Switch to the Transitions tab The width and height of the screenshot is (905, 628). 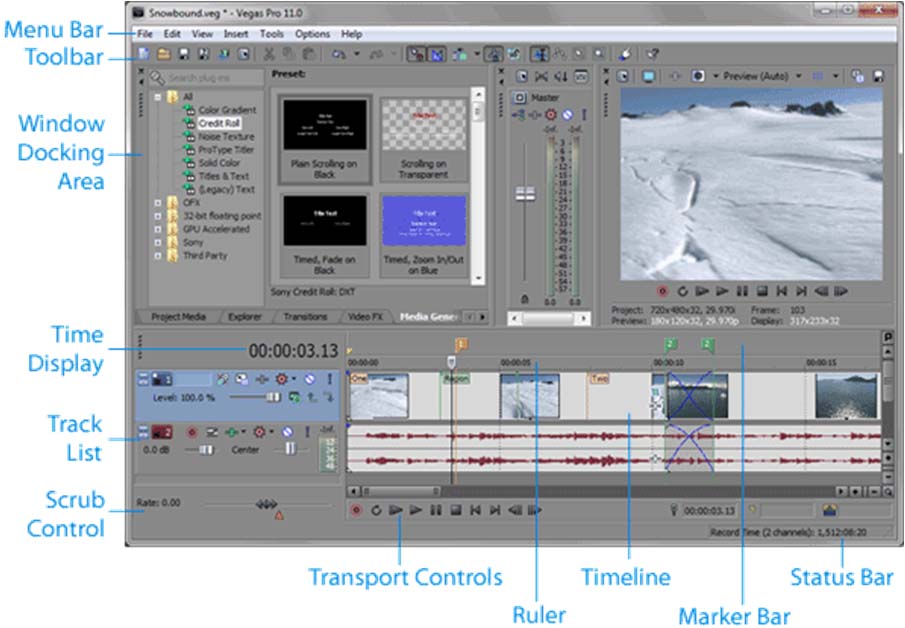tap(305, 317)
